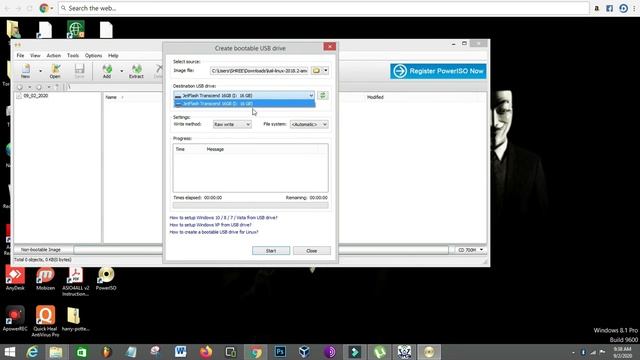
Task: Open the File menu in PowerISO
Action: pyautogui.click(x=20, y=56)
